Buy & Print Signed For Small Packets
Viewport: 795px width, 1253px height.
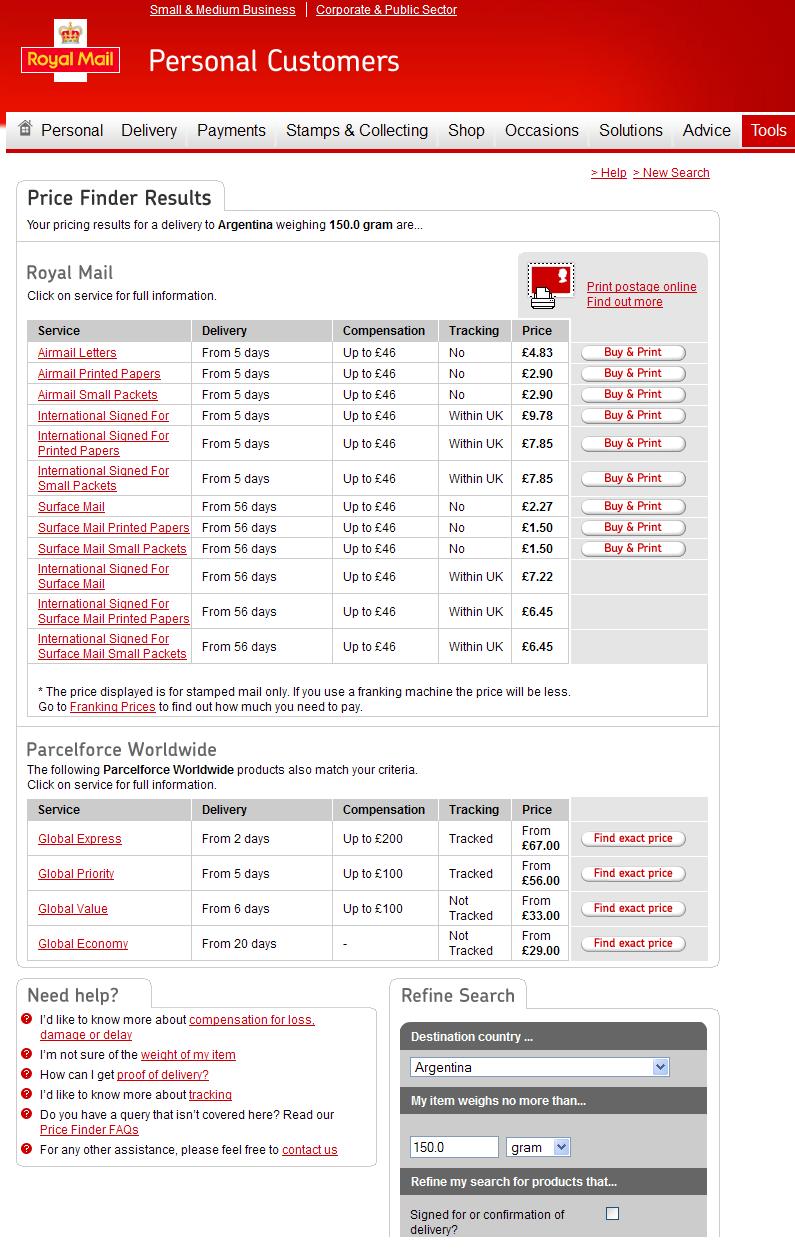[x=633, y=478]
